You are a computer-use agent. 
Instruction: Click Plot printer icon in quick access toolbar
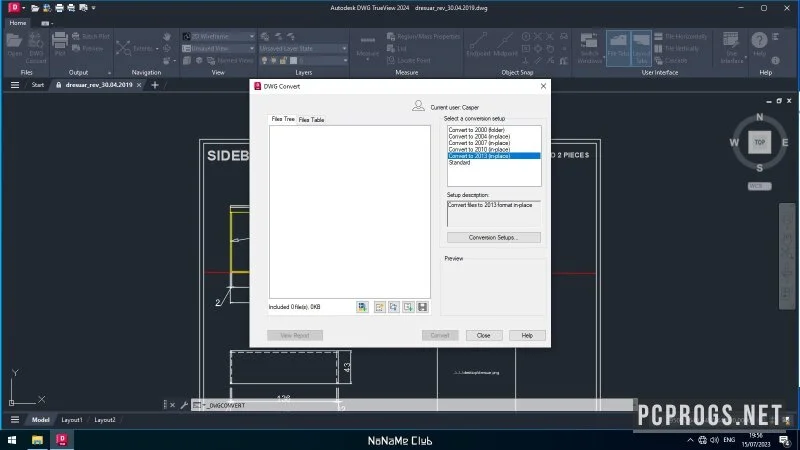[x=59, y=8]
